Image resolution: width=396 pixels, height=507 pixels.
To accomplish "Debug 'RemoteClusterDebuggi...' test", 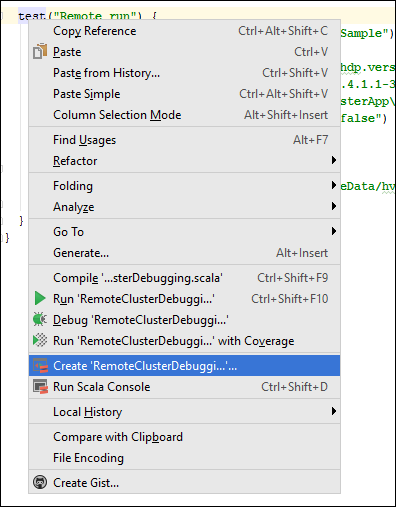I will click(184, 320).
